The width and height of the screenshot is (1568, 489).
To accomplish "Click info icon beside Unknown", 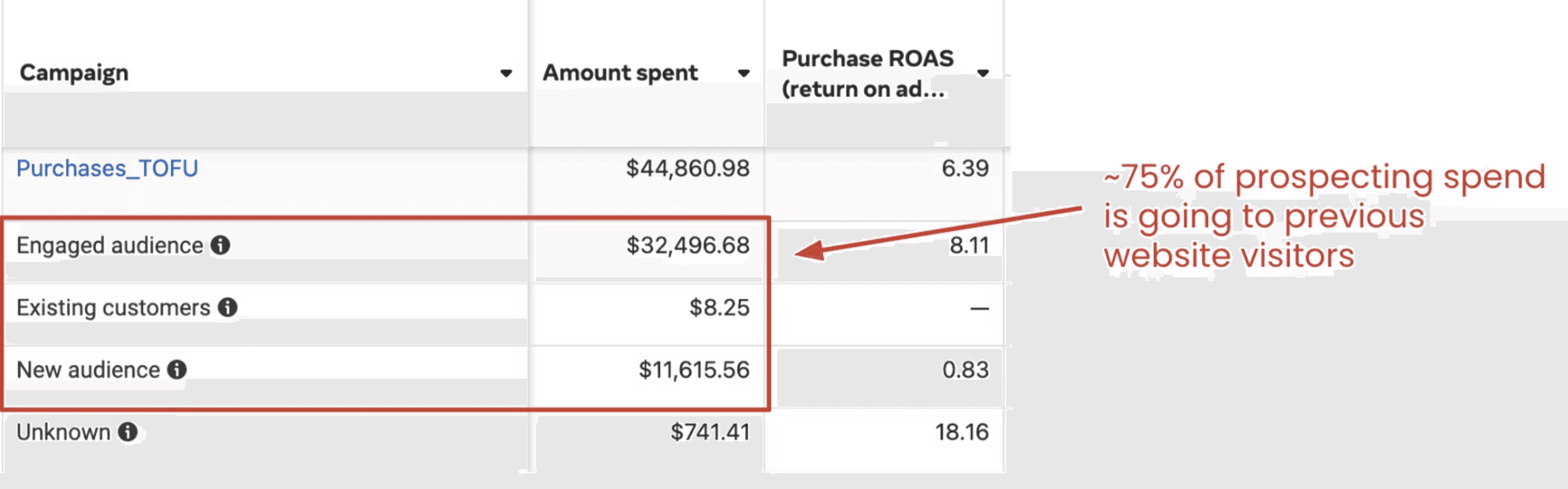I will pyautogui.click(x=128, y=433).
